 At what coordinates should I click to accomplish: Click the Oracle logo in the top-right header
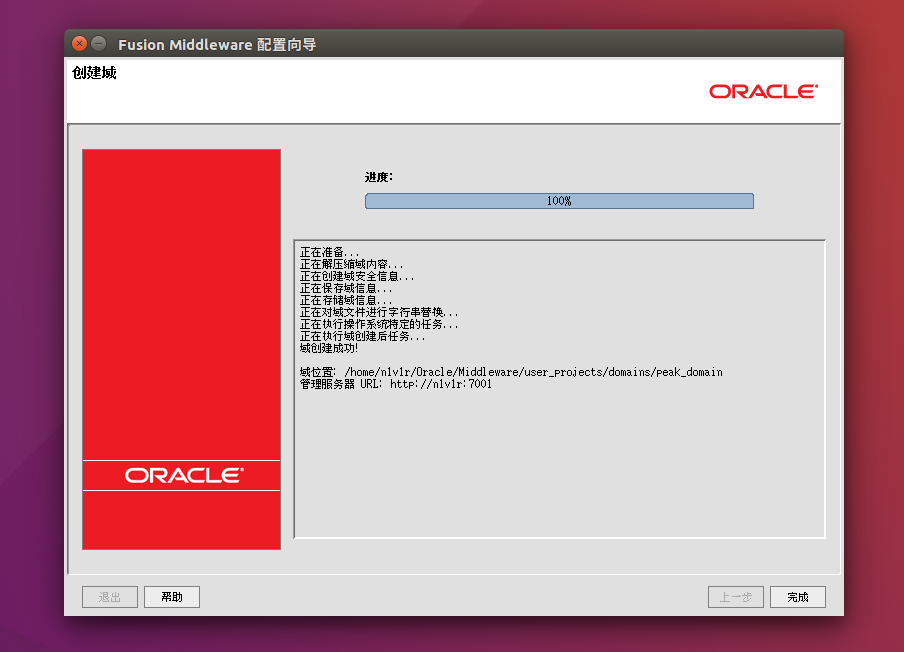763,91
